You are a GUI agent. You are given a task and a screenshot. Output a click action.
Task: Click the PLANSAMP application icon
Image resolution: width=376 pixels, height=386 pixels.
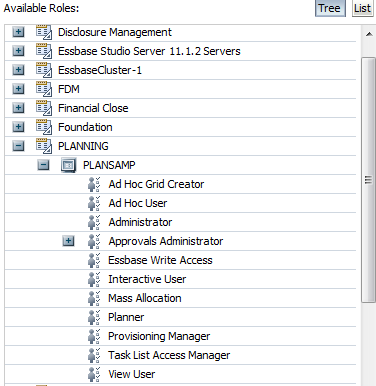click(x=69, y=165)
